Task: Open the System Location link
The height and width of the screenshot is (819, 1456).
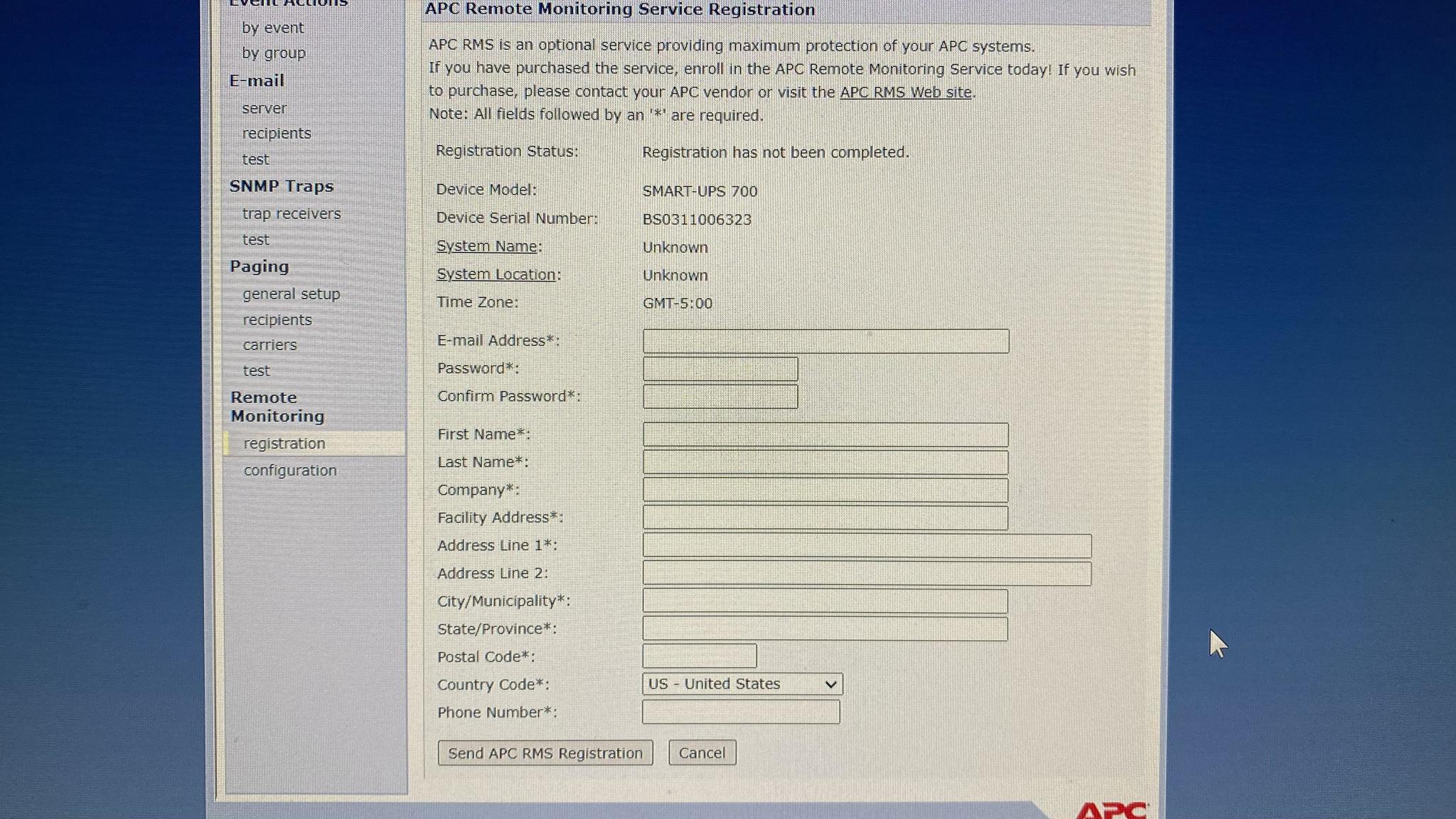Action: (x=496, y=274)
